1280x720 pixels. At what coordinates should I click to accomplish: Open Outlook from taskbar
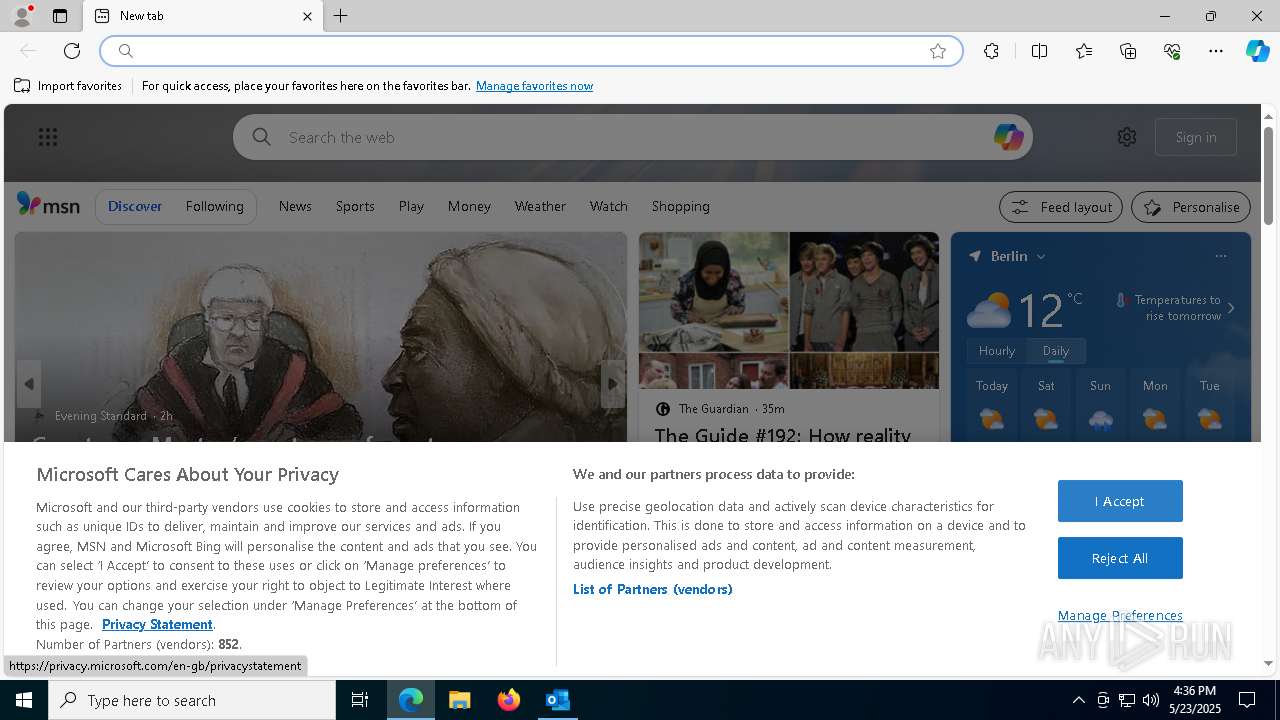tap(558, 700)
